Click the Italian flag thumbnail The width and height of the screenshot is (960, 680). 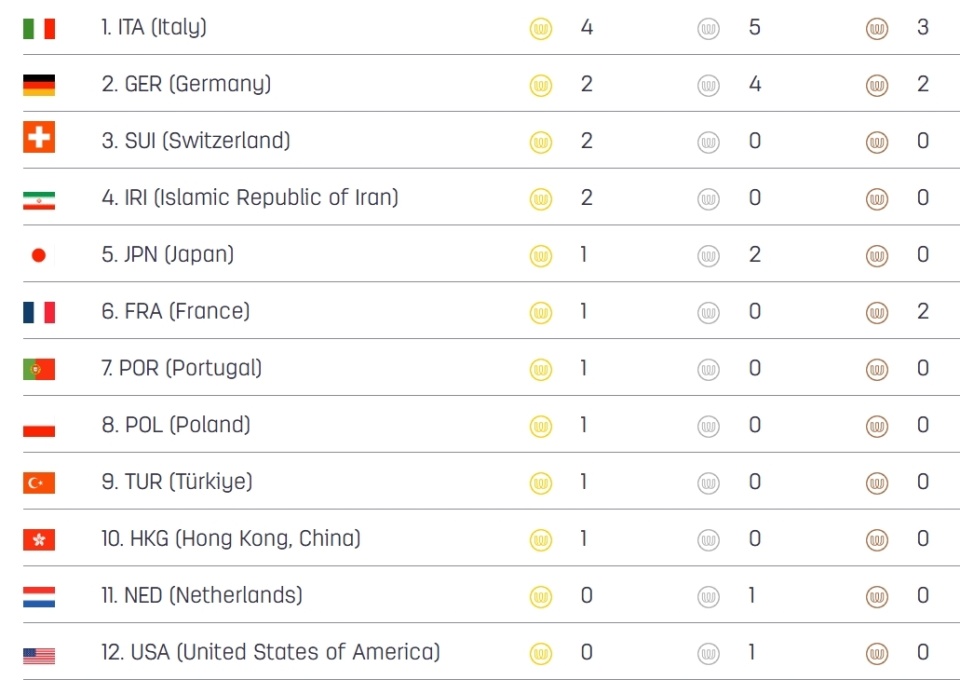(39, 28)
